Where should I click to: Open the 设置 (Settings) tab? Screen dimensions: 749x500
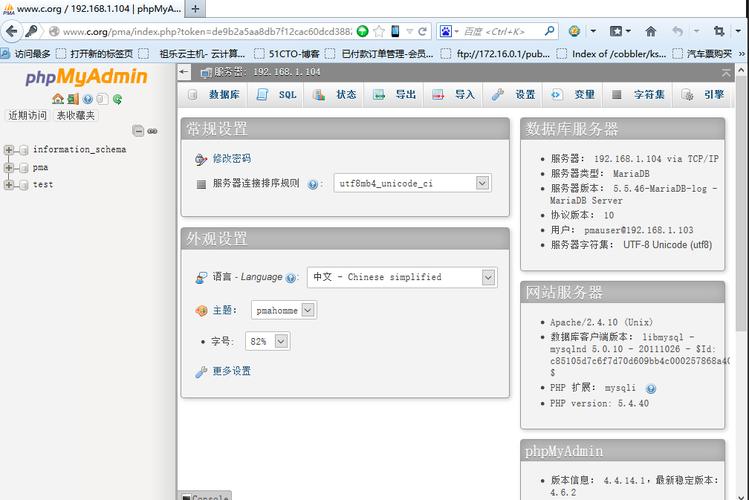[513, 95]
